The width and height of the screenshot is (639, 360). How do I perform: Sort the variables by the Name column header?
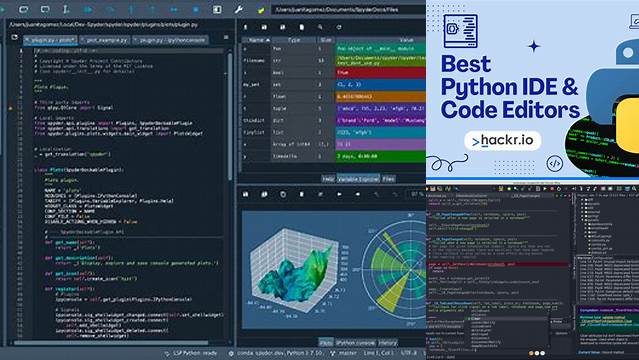[256, 40]
